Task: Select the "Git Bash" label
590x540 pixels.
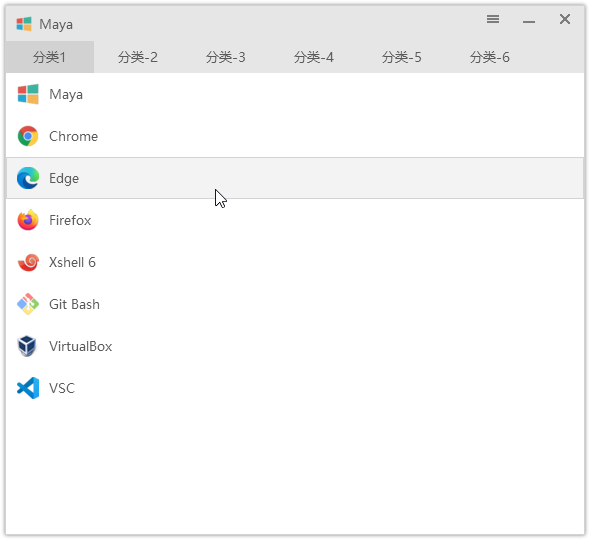Action: coord(75,304)
